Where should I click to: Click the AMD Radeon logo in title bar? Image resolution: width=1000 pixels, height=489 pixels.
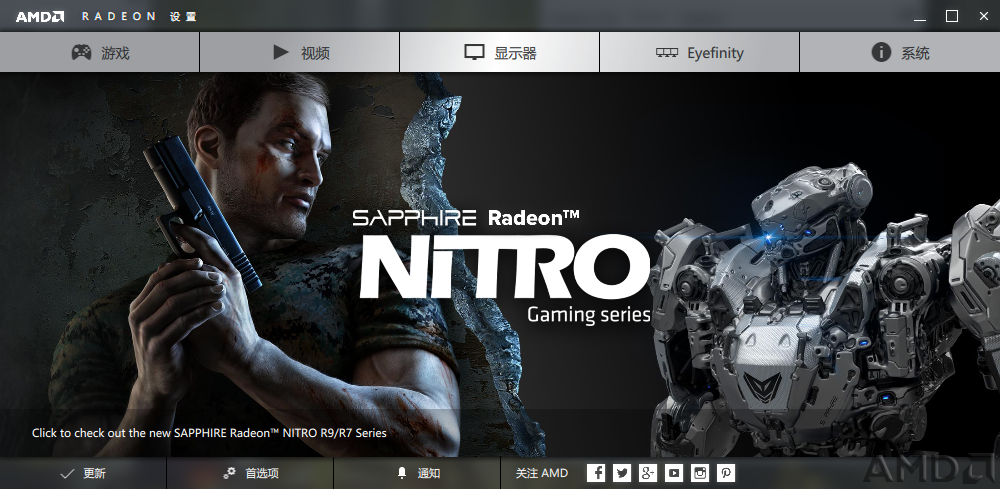click(x=40, y=17)
